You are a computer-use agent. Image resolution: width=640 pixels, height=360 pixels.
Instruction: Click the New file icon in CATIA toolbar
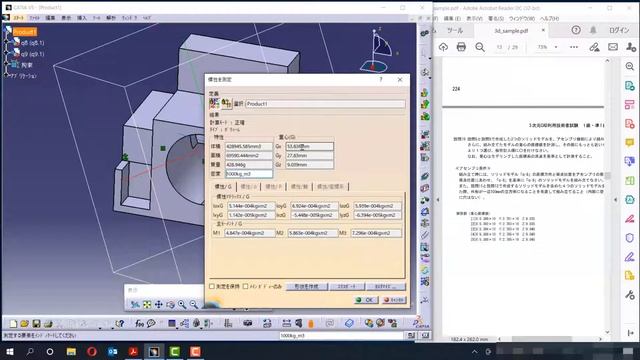point(13,324)
